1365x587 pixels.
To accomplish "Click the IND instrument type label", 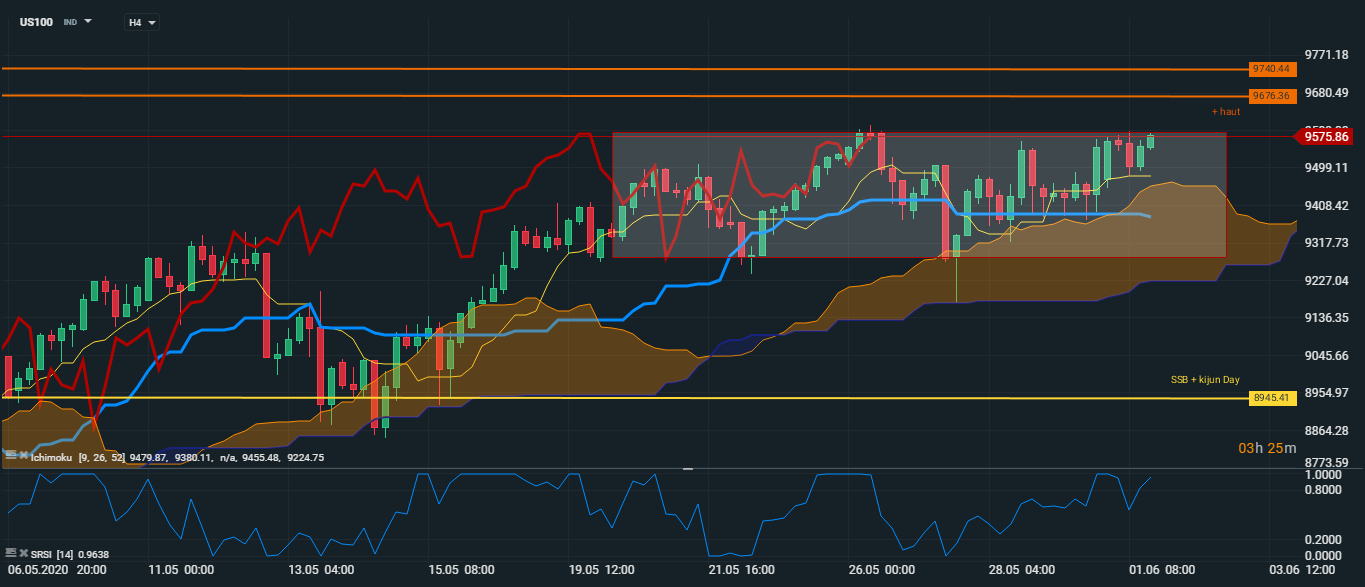I will (71, 22).
